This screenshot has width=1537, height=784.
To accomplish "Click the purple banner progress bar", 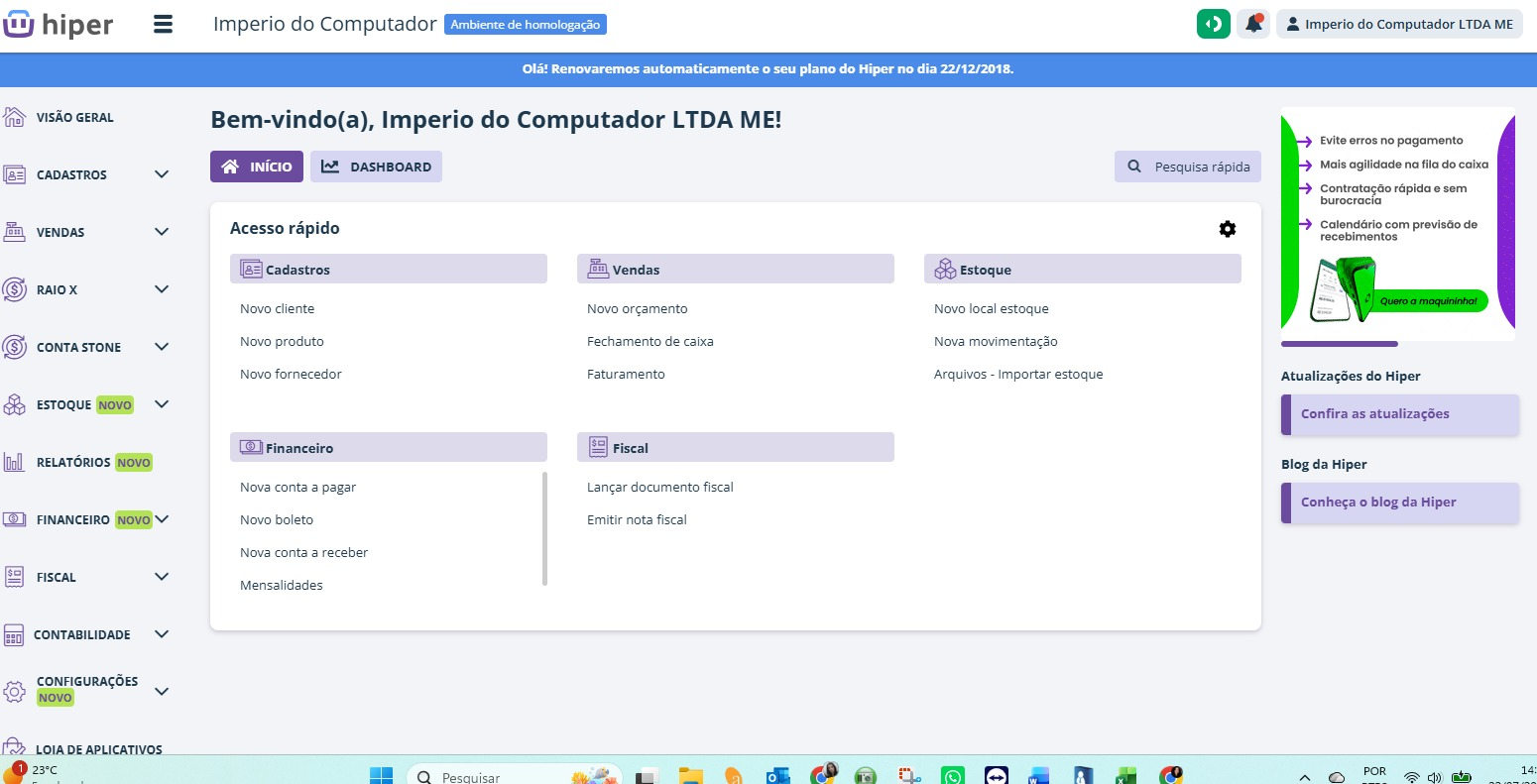I will 1340,344.
